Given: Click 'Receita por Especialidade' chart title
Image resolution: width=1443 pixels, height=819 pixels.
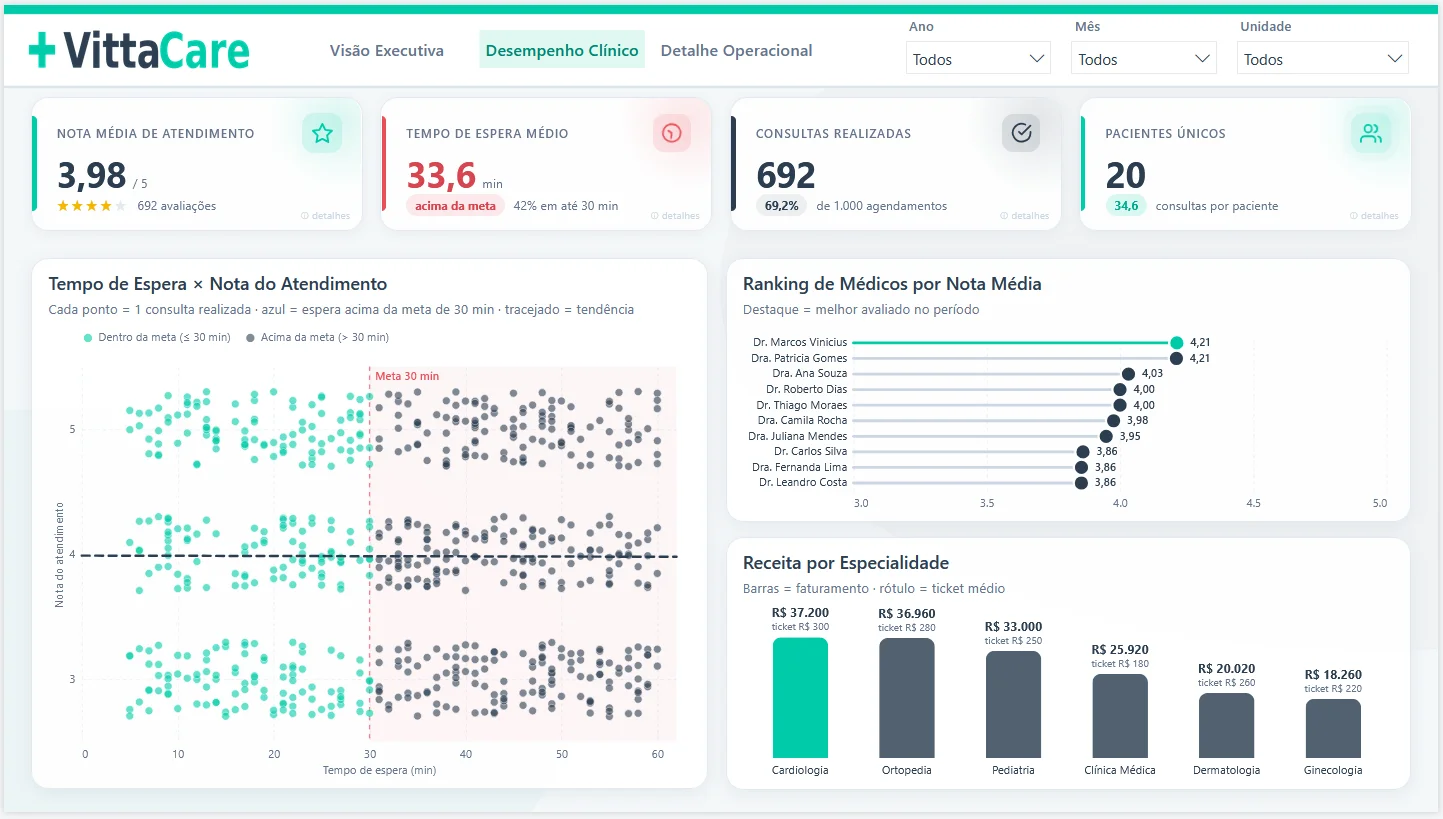Looking at the screenshot, I should 846,563.
